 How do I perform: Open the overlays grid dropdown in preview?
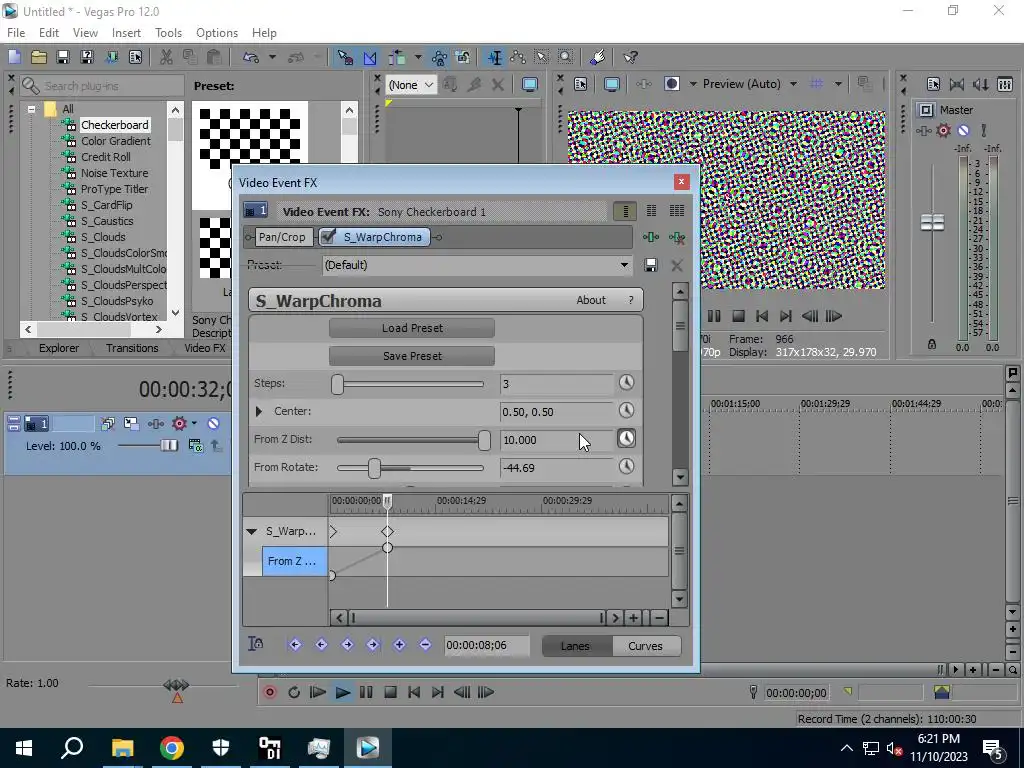point(838,84)
